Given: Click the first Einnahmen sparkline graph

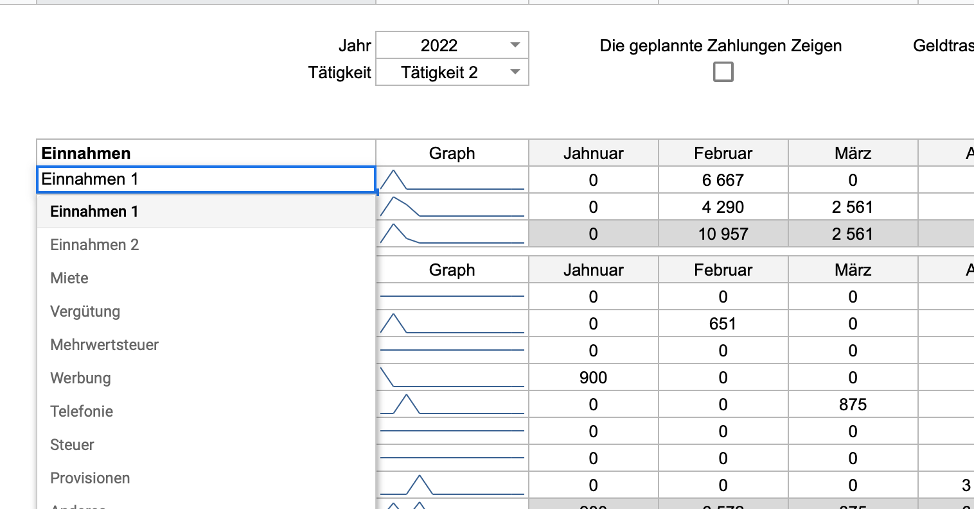Looking at the screenshot, I should coord(452,180).
